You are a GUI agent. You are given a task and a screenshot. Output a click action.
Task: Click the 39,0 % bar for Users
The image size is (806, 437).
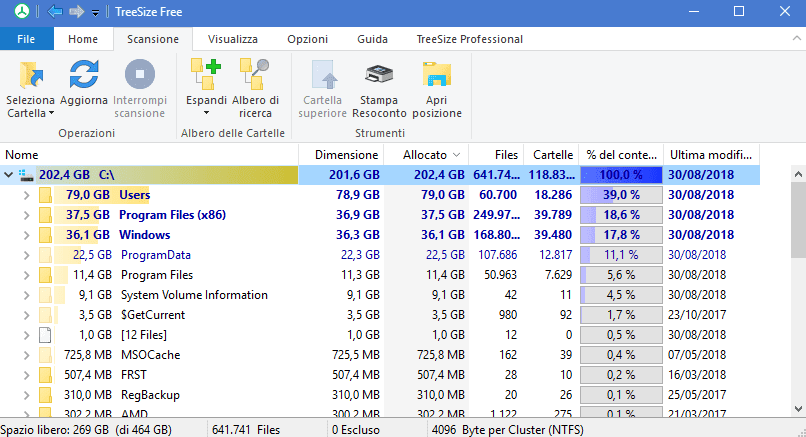pyautogui.click(x=621, y=195)
